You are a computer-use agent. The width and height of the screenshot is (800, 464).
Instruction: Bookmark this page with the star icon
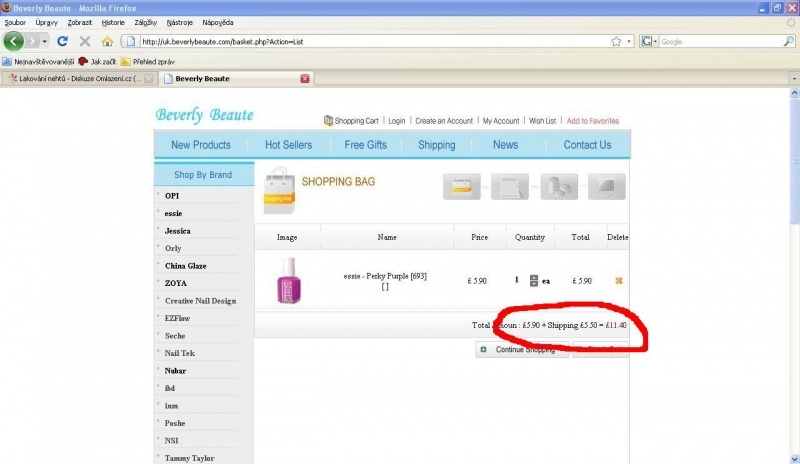point(616,41)
